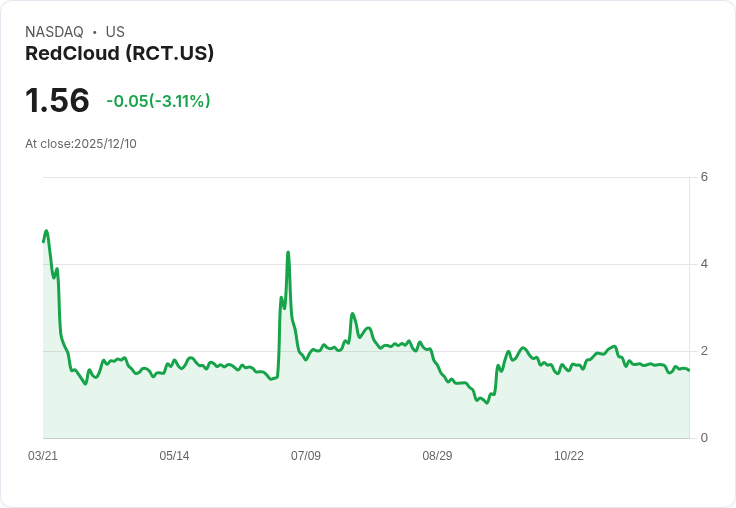Click the y-axis value 0
736x508 pixels.
(x=705, y=438)
